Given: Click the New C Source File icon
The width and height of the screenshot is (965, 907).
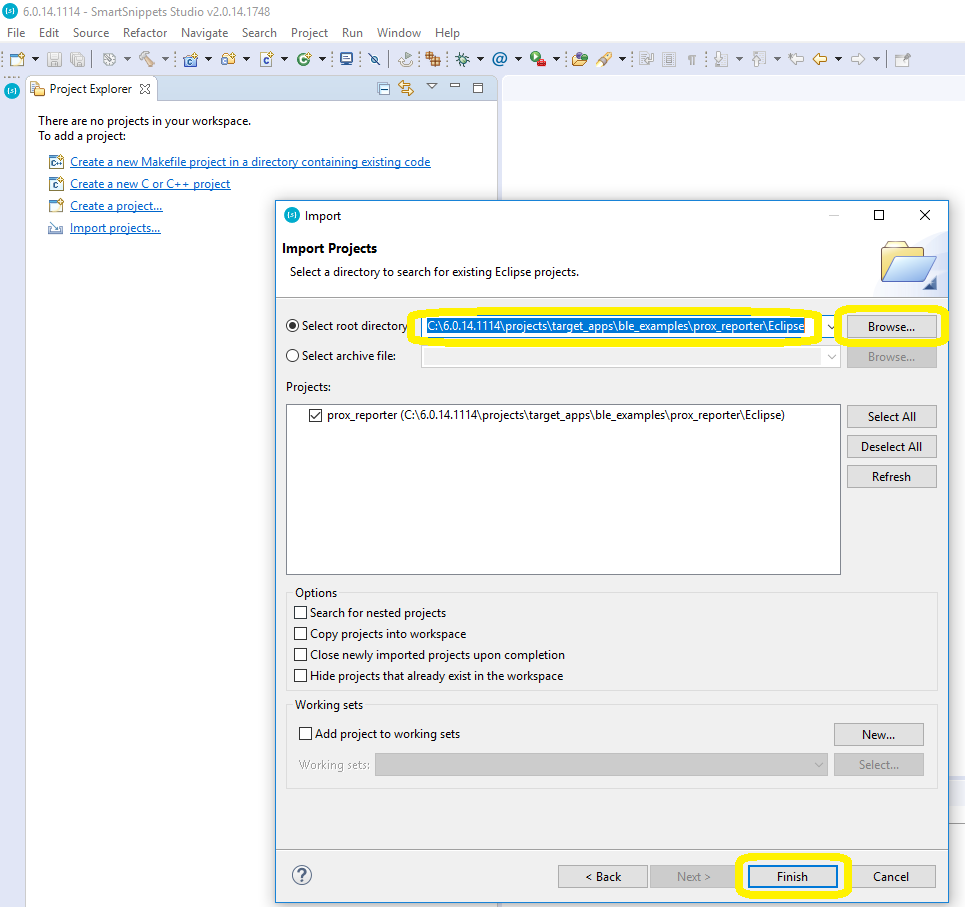Looking at the screenshot, I should point(267,59).
